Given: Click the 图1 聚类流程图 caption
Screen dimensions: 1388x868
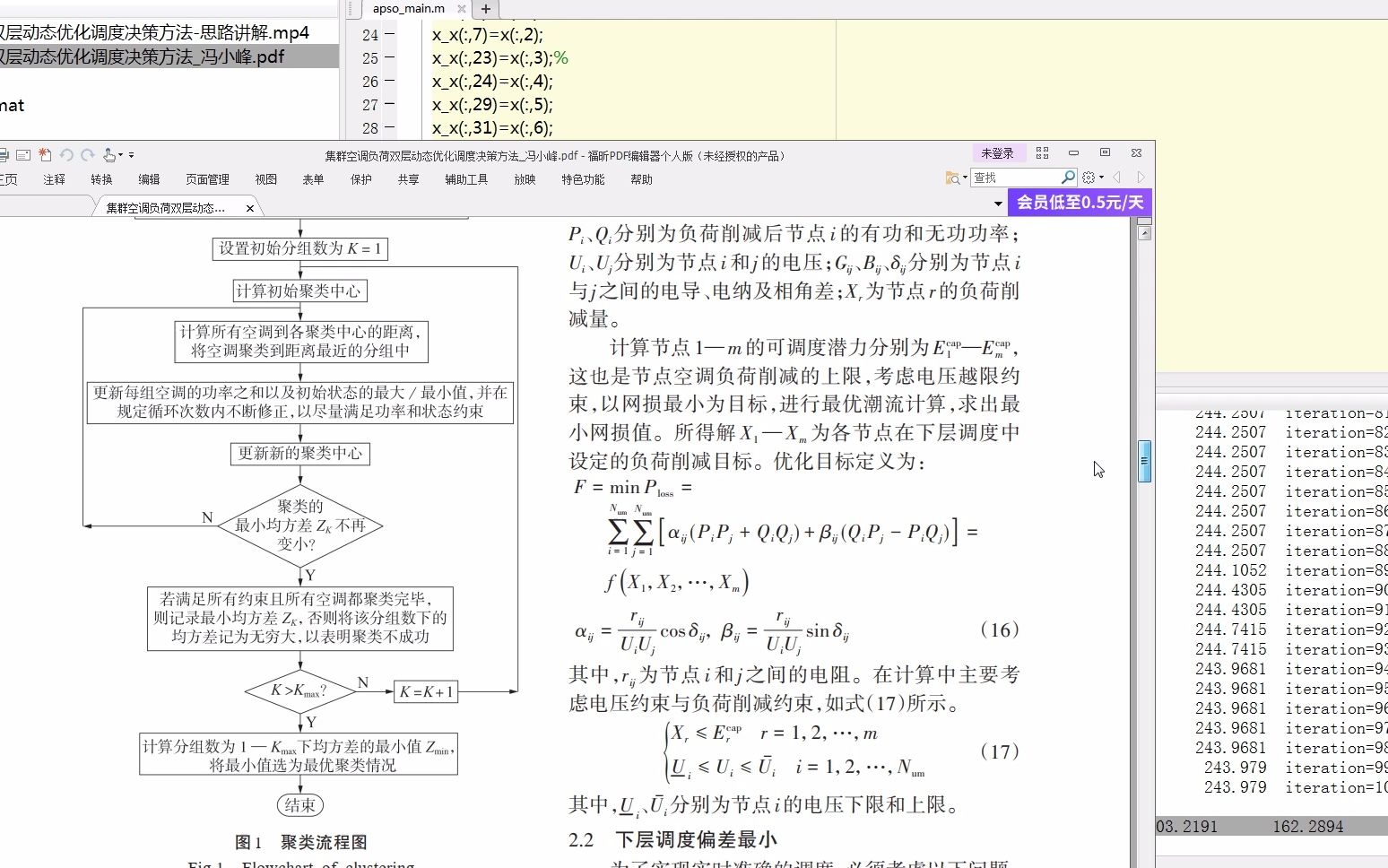Looking at the screenshot, I should (301, 842).
